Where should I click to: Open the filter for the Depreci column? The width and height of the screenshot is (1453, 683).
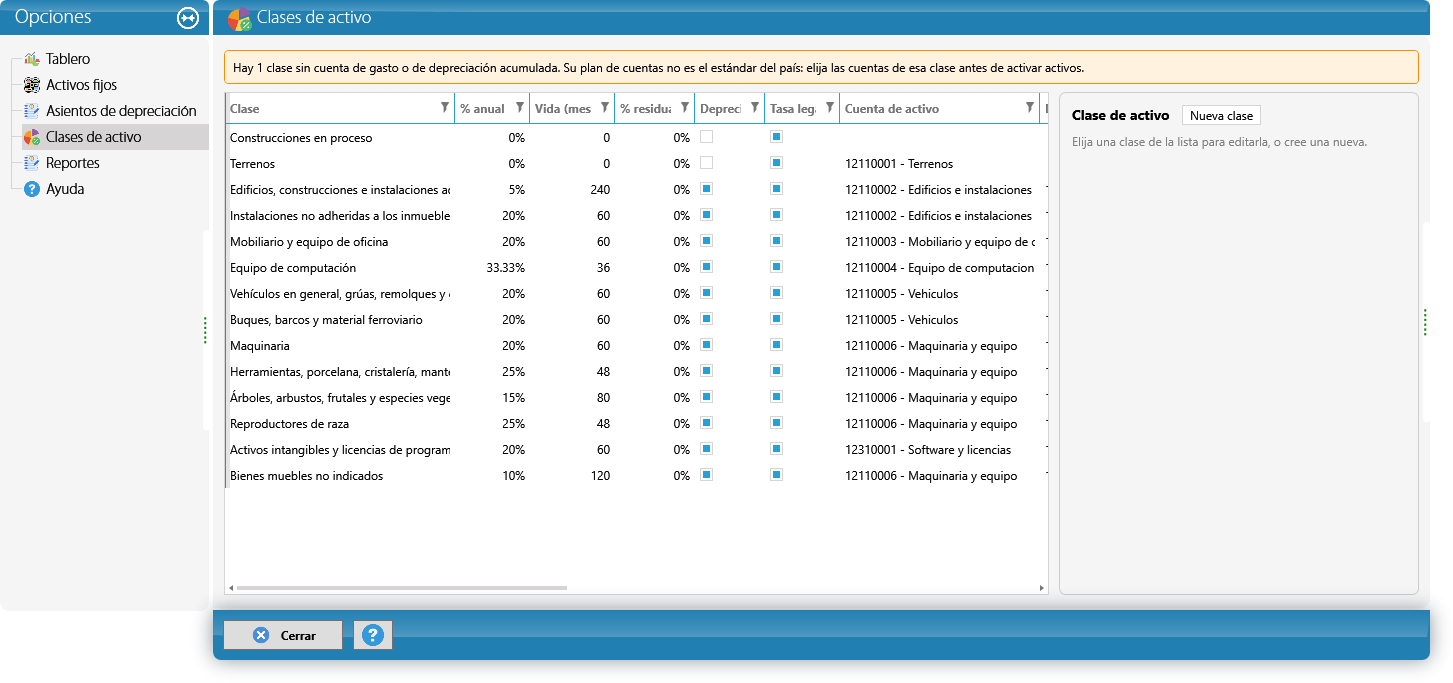point(755,108)
